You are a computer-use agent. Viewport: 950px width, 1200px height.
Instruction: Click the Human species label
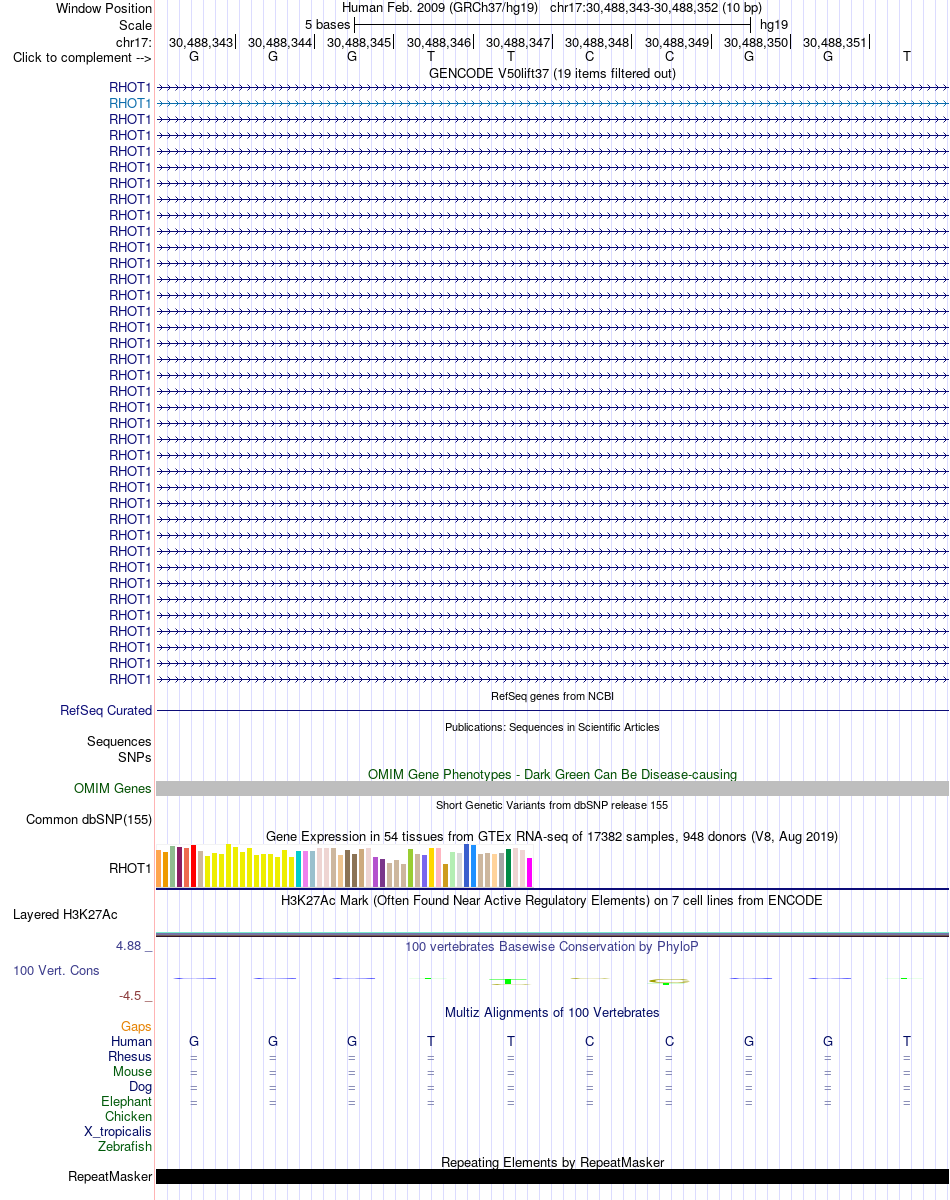[132, 1041]
